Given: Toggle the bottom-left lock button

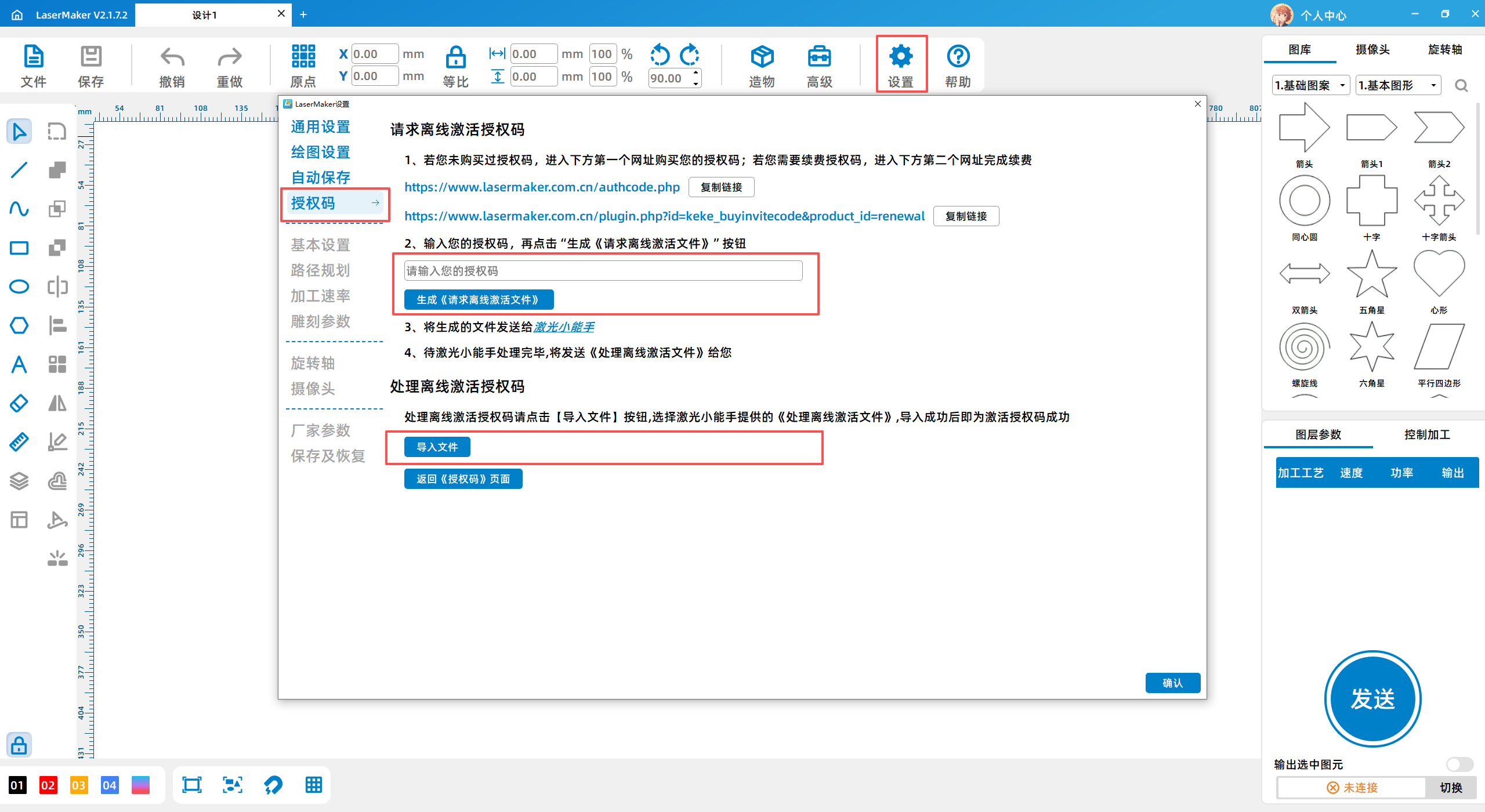Looking at the screenshot, I should [x=19, y=745].
